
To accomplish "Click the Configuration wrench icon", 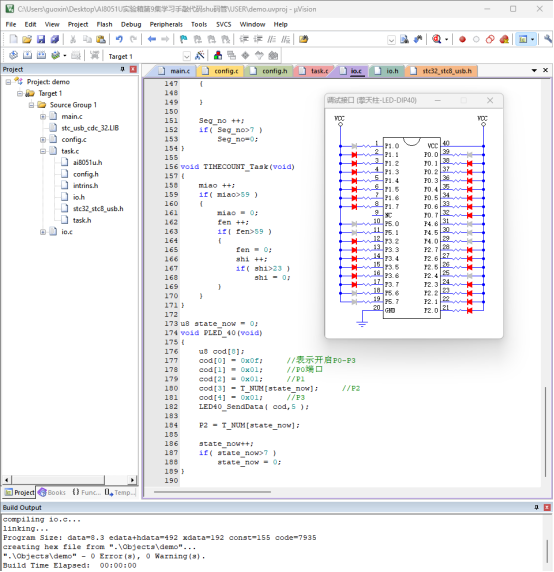I will coord(547,39).
